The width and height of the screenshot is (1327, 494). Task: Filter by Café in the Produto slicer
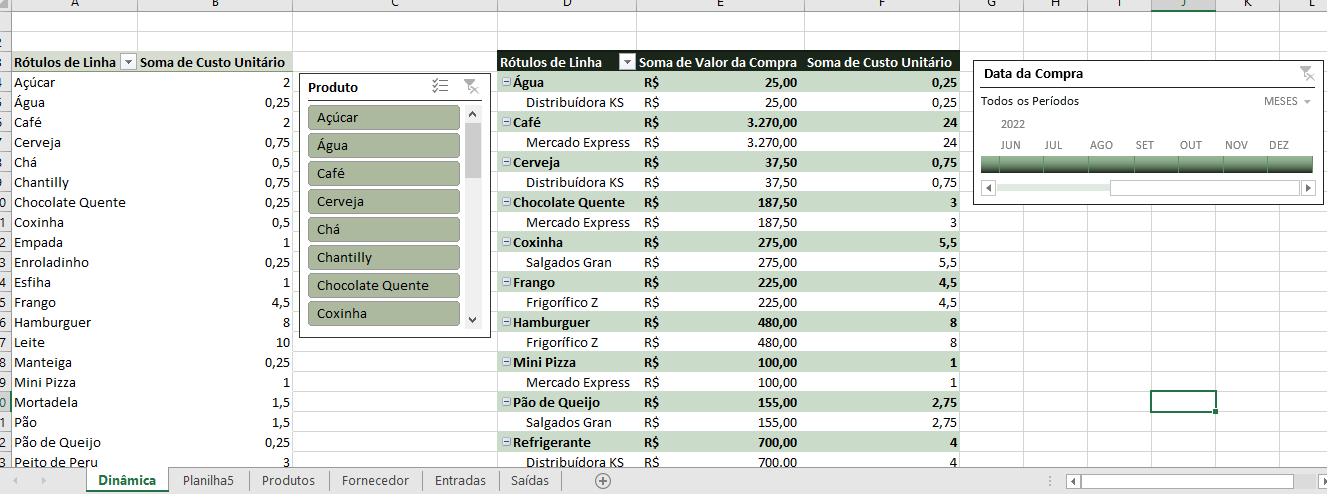click(x=384, y=173)
